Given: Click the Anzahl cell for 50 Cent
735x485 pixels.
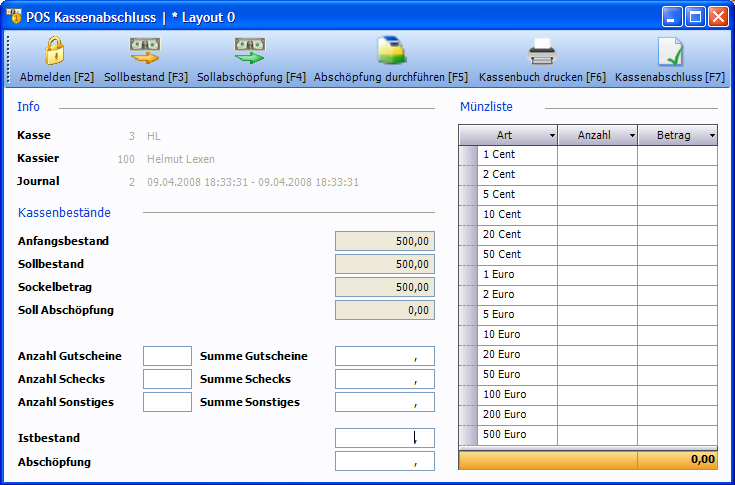Looking at the screenshot, I should tap(597, 255).
